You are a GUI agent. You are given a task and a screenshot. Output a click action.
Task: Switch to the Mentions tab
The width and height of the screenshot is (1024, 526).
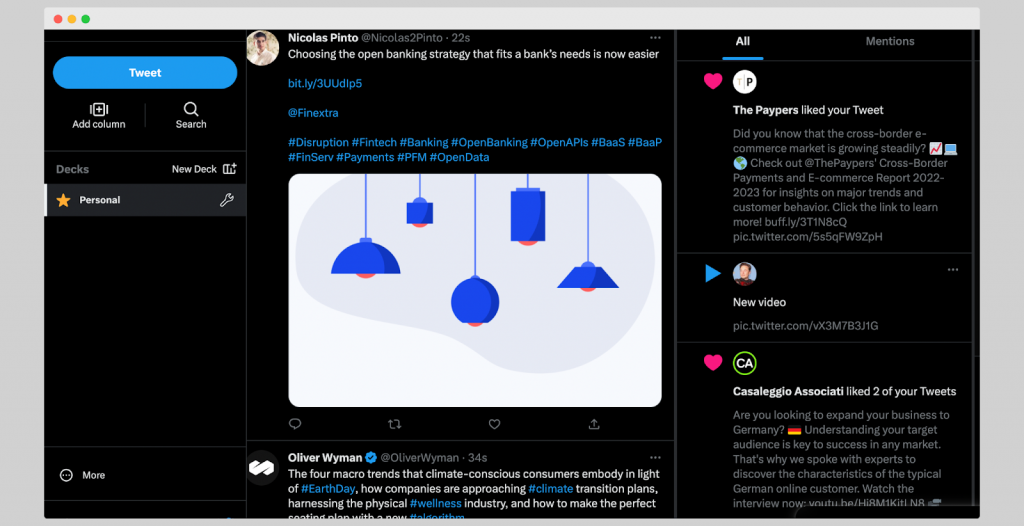[x=889, y=42]
